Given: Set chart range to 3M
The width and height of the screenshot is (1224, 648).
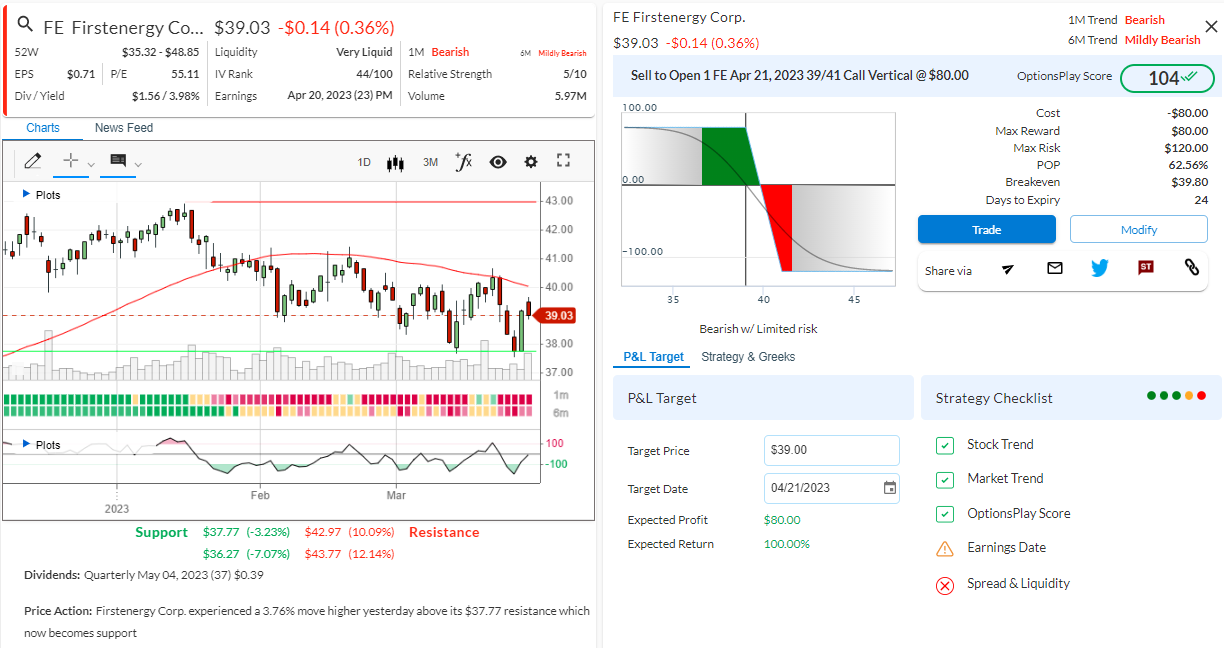Looking at the screenshot, I should tap(430, 162).
